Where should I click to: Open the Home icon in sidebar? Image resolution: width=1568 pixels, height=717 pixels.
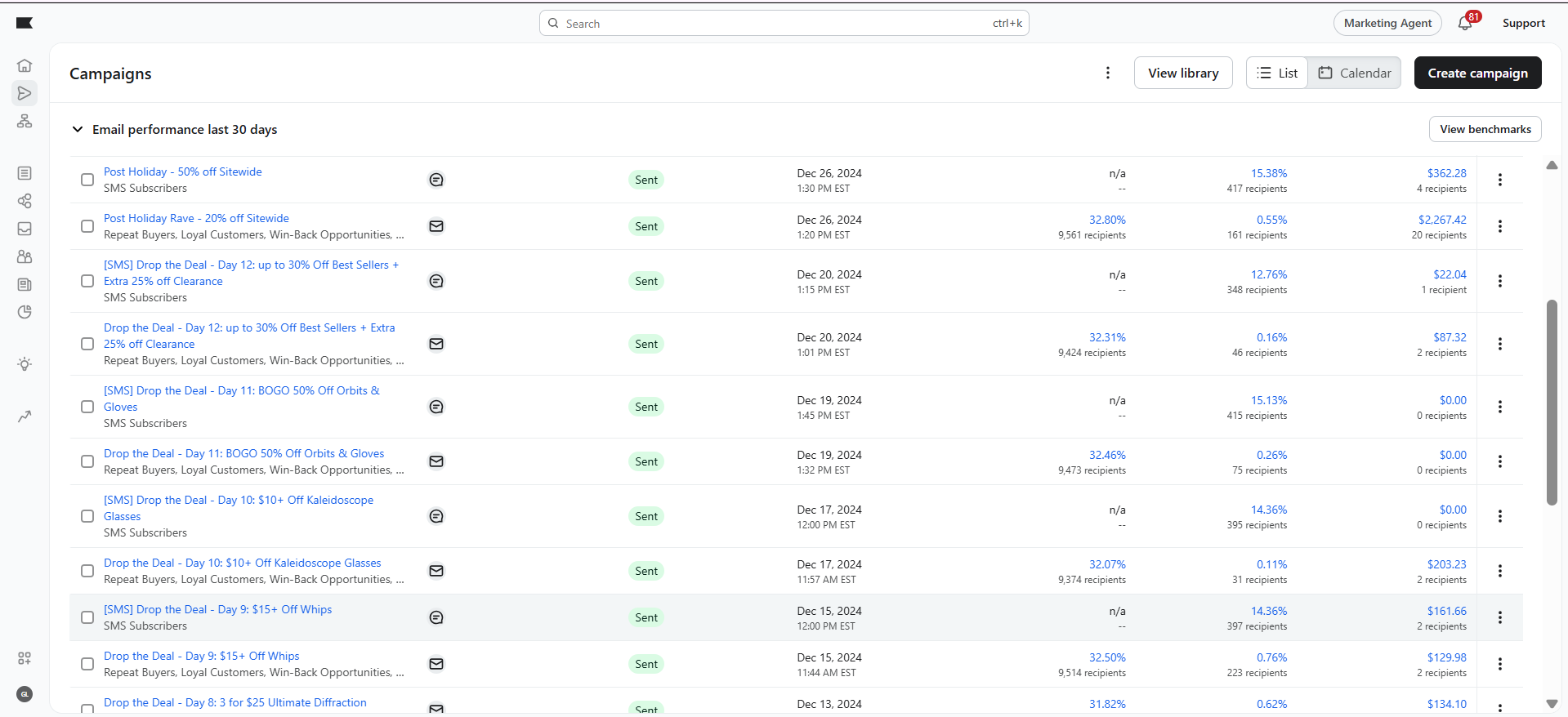25,65
